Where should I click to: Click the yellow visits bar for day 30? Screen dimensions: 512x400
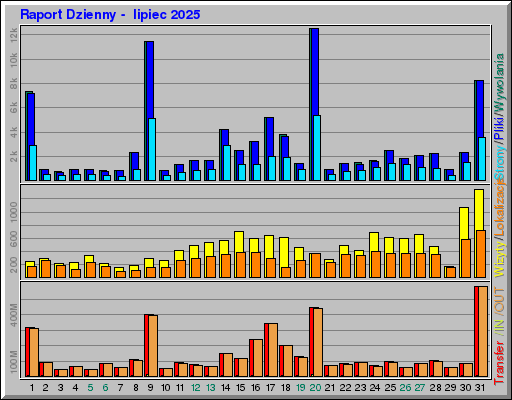point(464,223)
